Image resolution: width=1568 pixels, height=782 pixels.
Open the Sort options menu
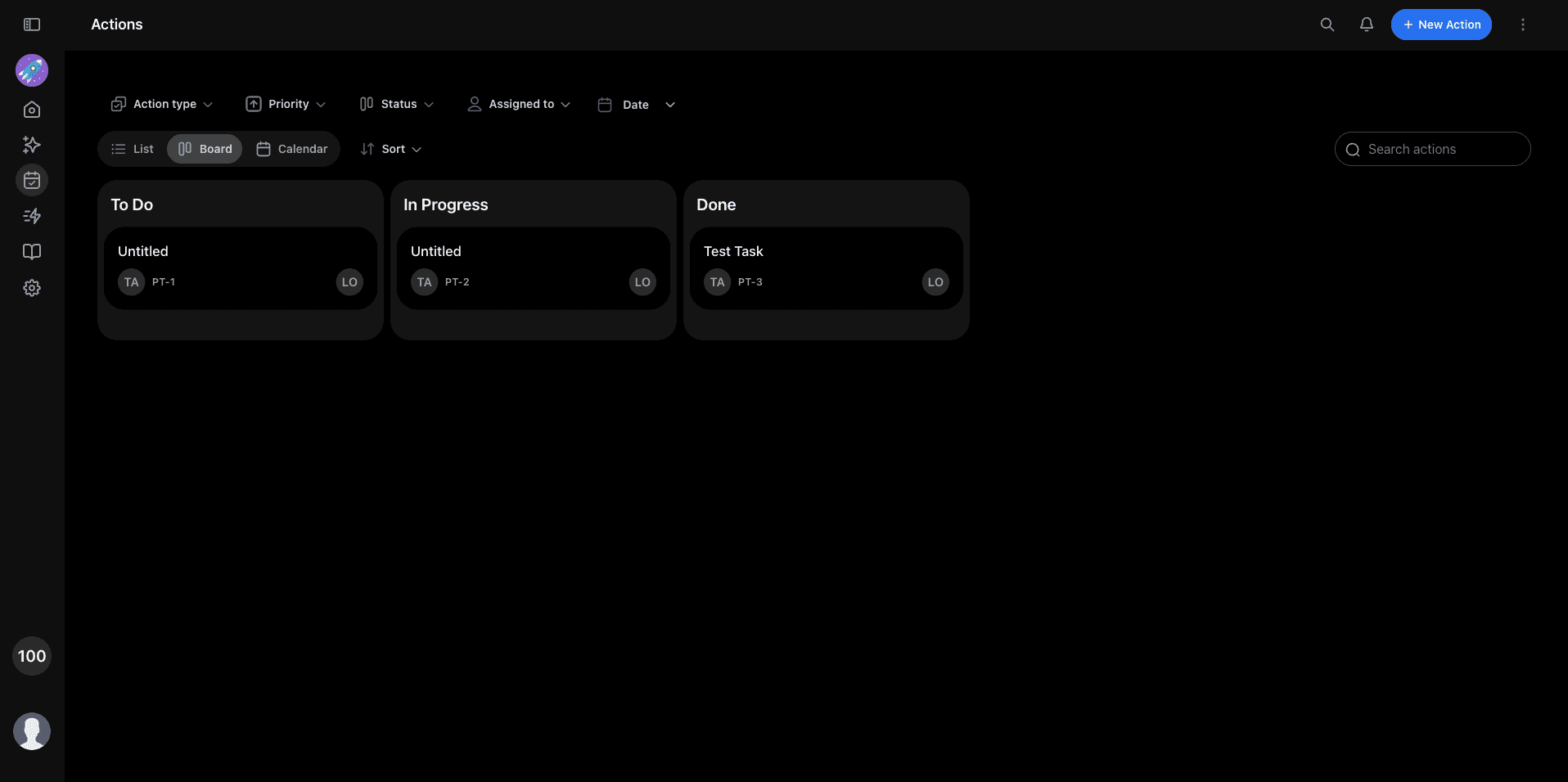pyautogui.click(x=390, y=149)
